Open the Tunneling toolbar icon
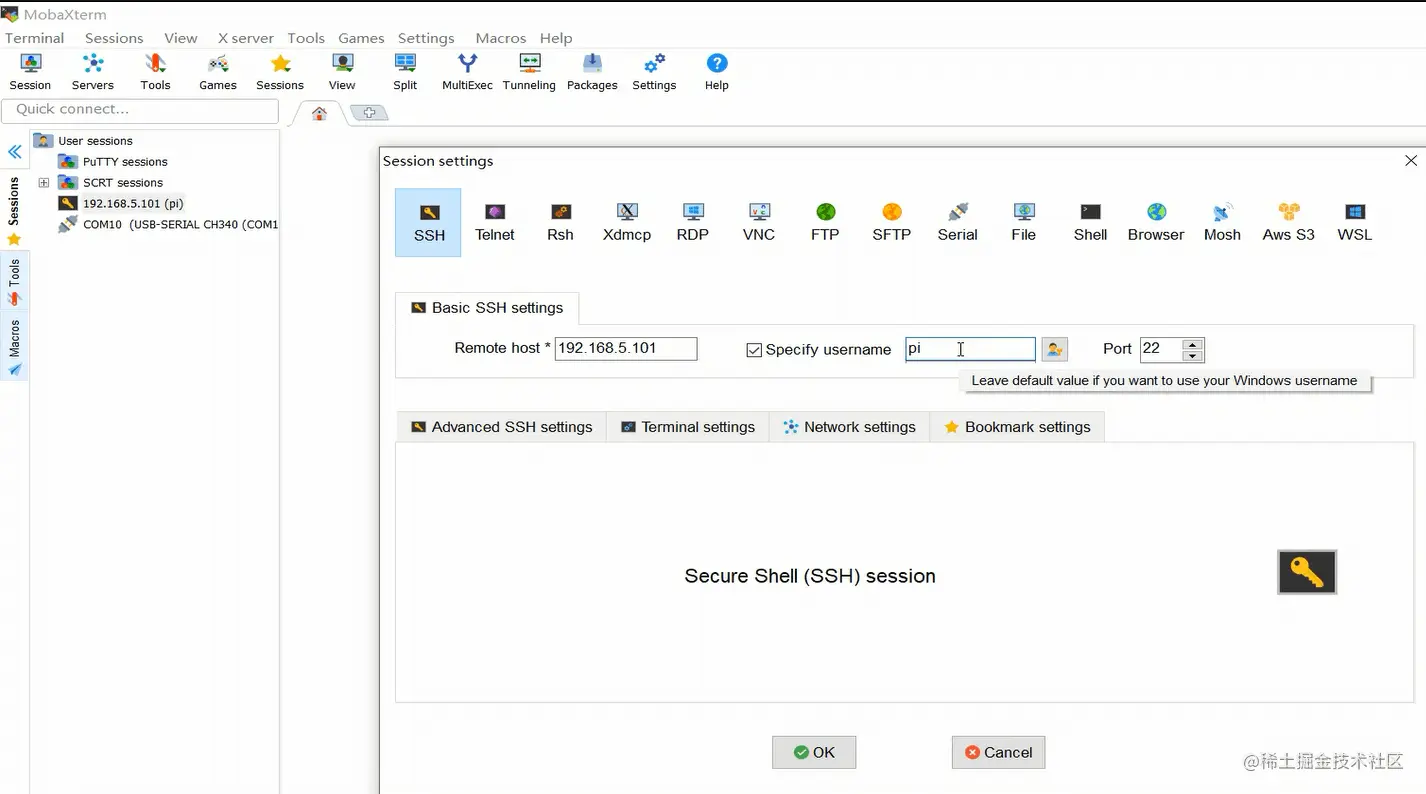Screen dimensions: 1426x794 click(x=529, y=72)
